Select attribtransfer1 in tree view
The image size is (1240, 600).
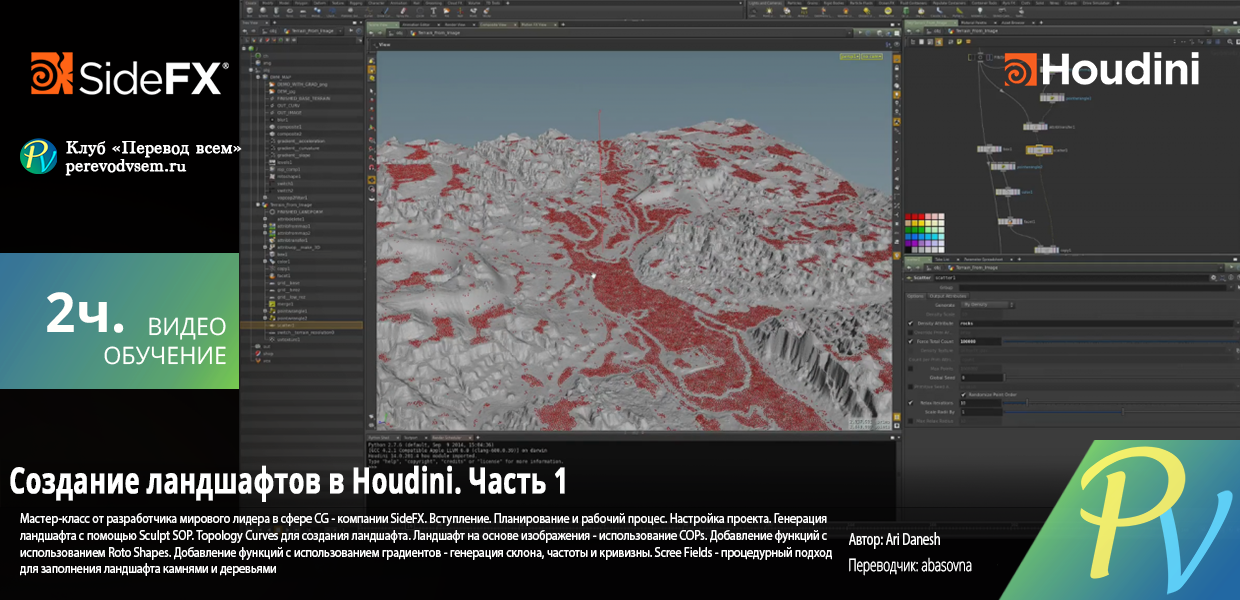coord(292,240)
